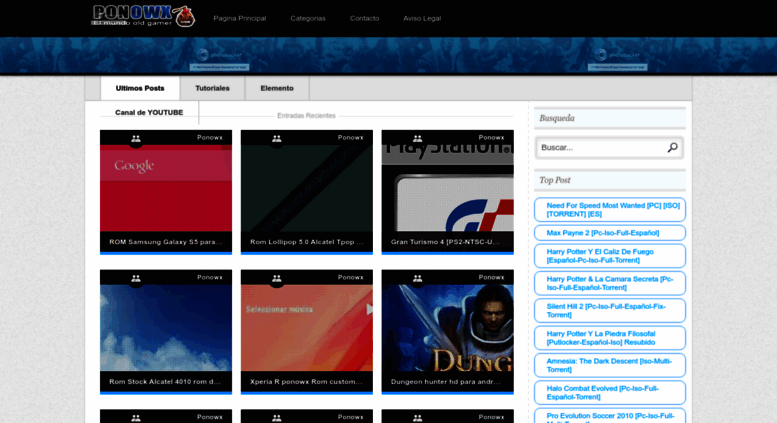Click the Top Post widget heading

click(555, 180)
